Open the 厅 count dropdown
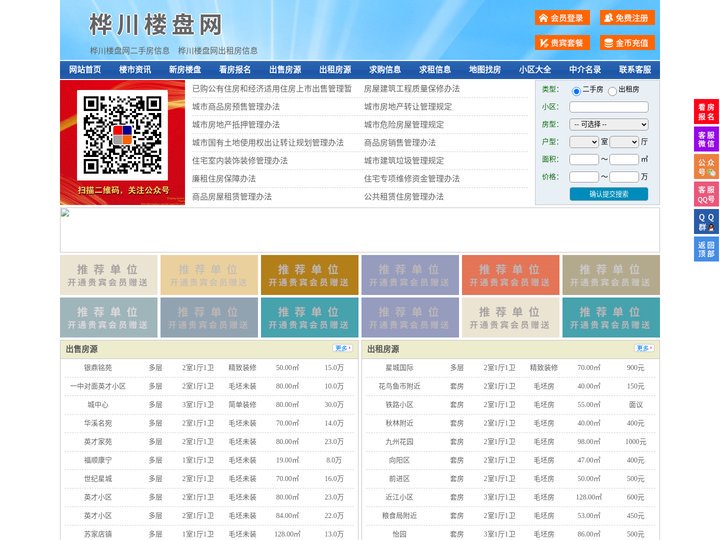The width and height of the screenshot is (720, 540). point(624,142)
